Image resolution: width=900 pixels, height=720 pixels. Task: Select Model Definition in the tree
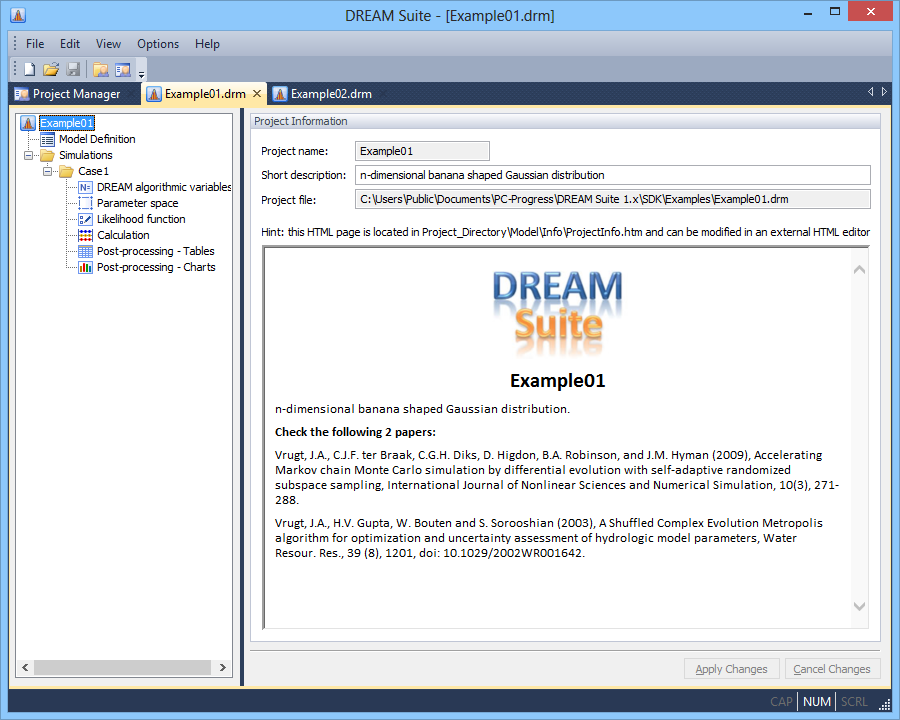[97, 139]
